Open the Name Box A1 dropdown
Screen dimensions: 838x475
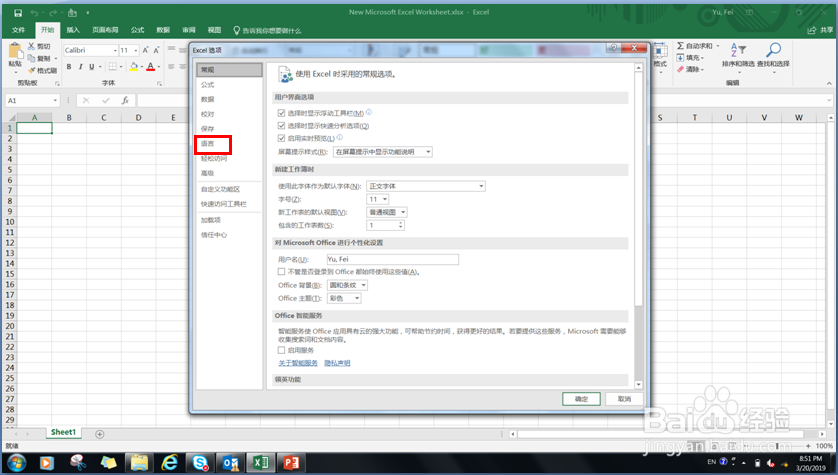55,100
